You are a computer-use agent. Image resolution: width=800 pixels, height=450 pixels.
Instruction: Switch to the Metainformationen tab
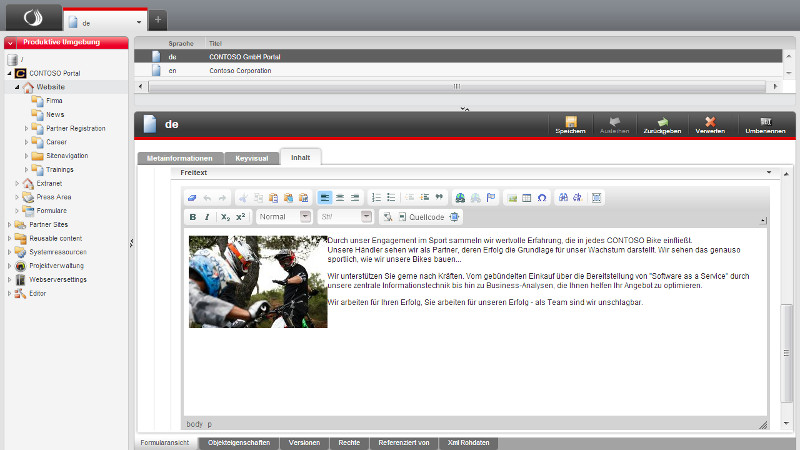click(x=179, y=158)
